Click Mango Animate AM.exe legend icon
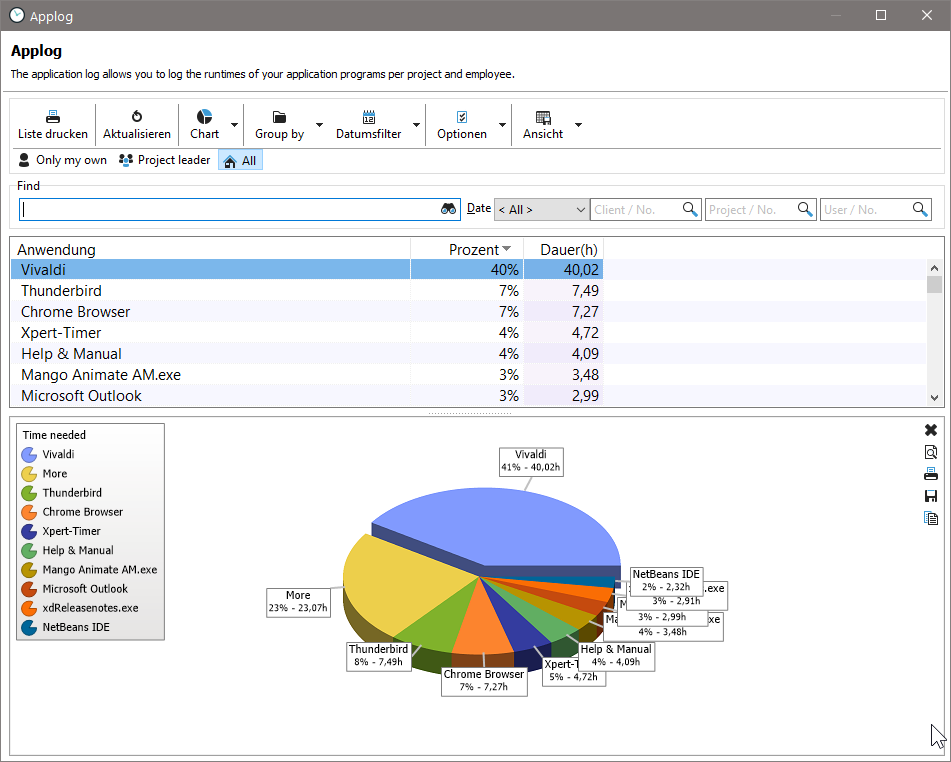951x762 pixels. [29, 570]
